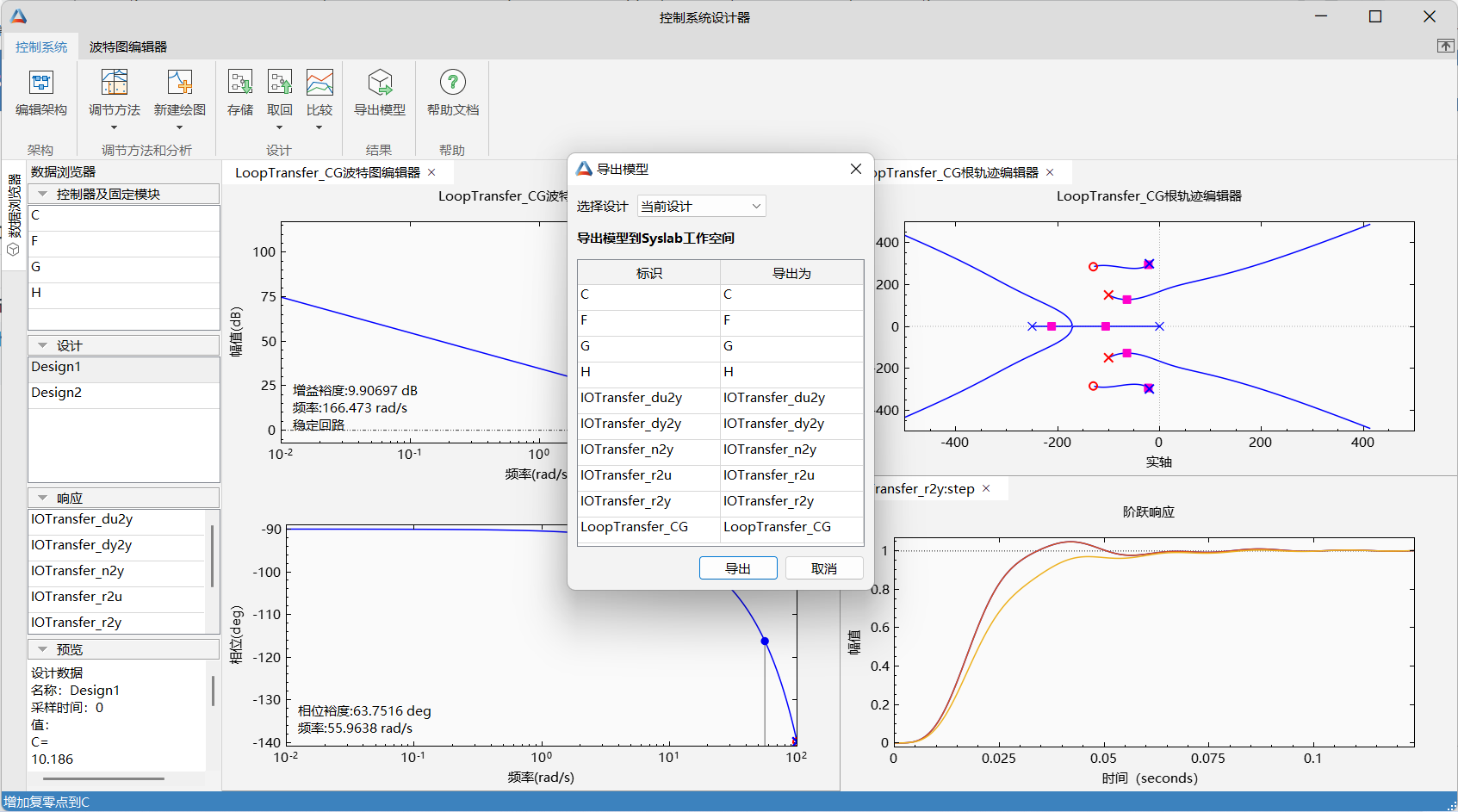Select block G in data browser
Image resolution: width=1458 pixels, height=812 pixels.
point(124,270)
